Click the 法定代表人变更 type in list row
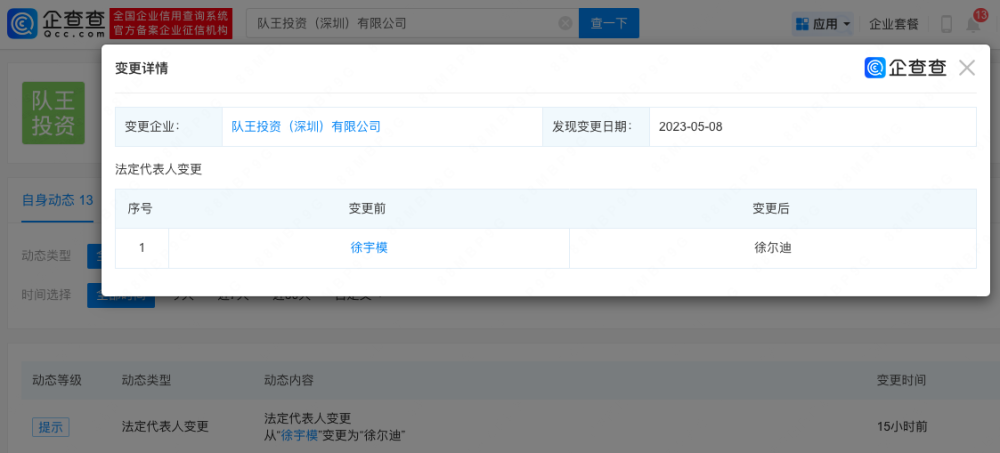1000x453 pixels. pos(165,427)
